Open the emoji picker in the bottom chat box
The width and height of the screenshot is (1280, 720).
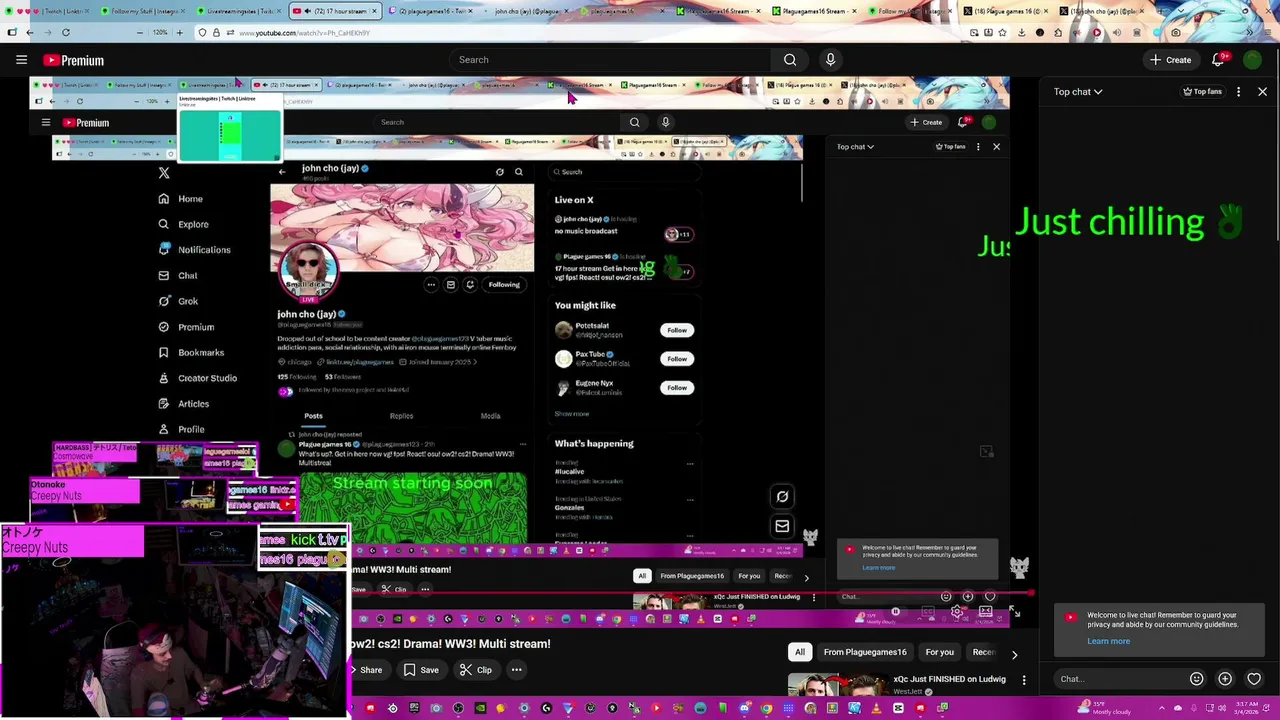click(1196, 679)
